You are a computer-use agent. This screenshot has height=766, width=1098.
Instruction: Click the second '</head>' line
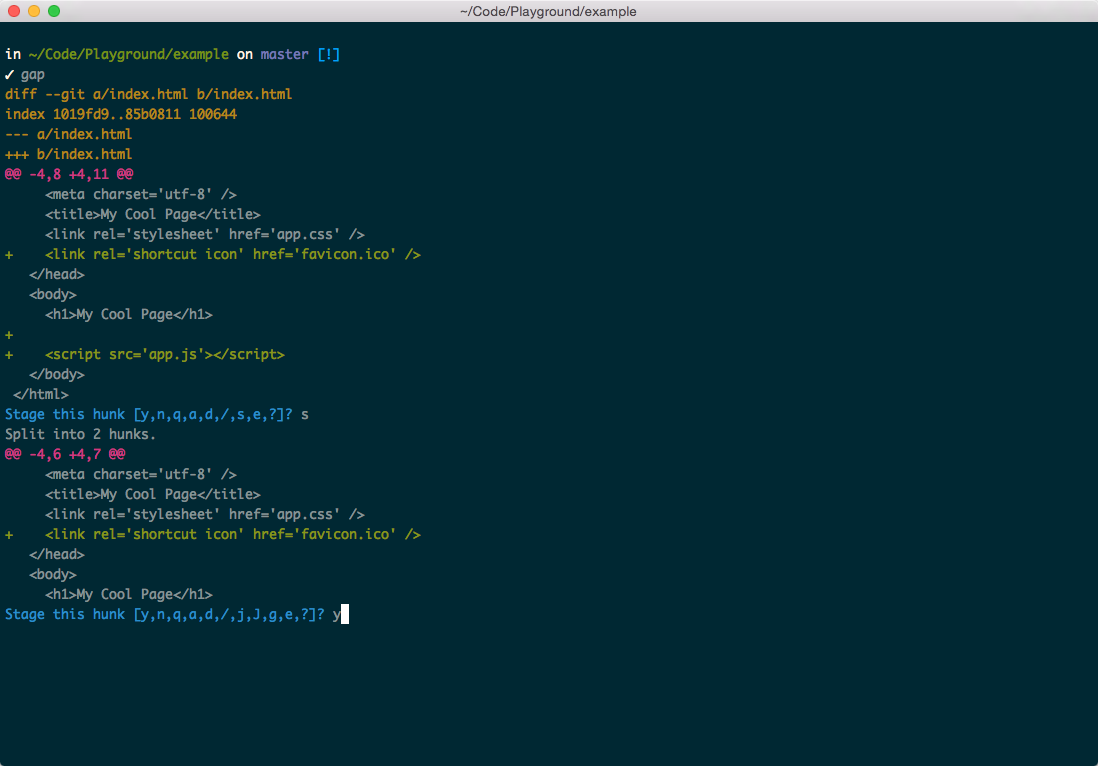coord(57,555)
